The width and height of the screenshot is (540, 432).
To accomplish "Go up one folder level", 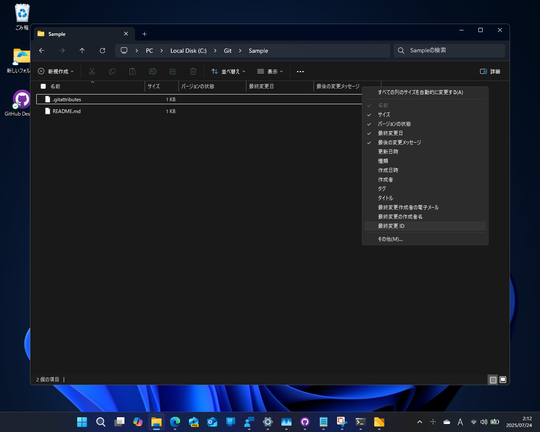I will 82,51.
